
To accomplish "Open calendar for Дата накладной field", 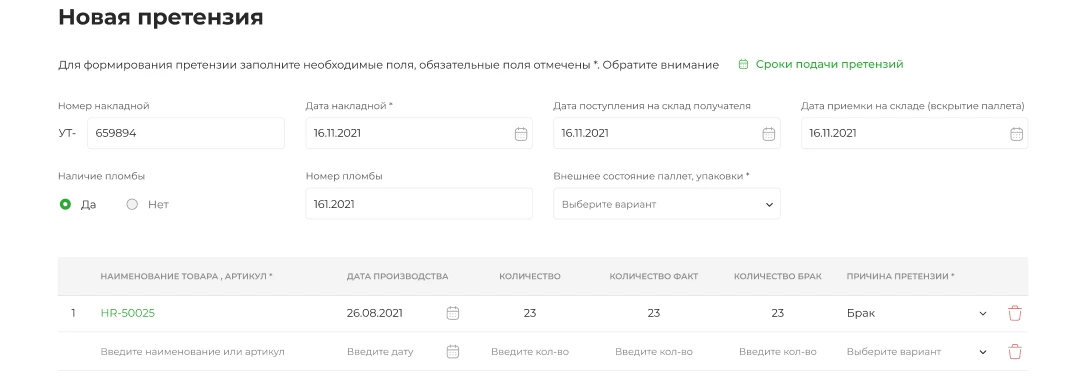I will click(x=521, y=134).
